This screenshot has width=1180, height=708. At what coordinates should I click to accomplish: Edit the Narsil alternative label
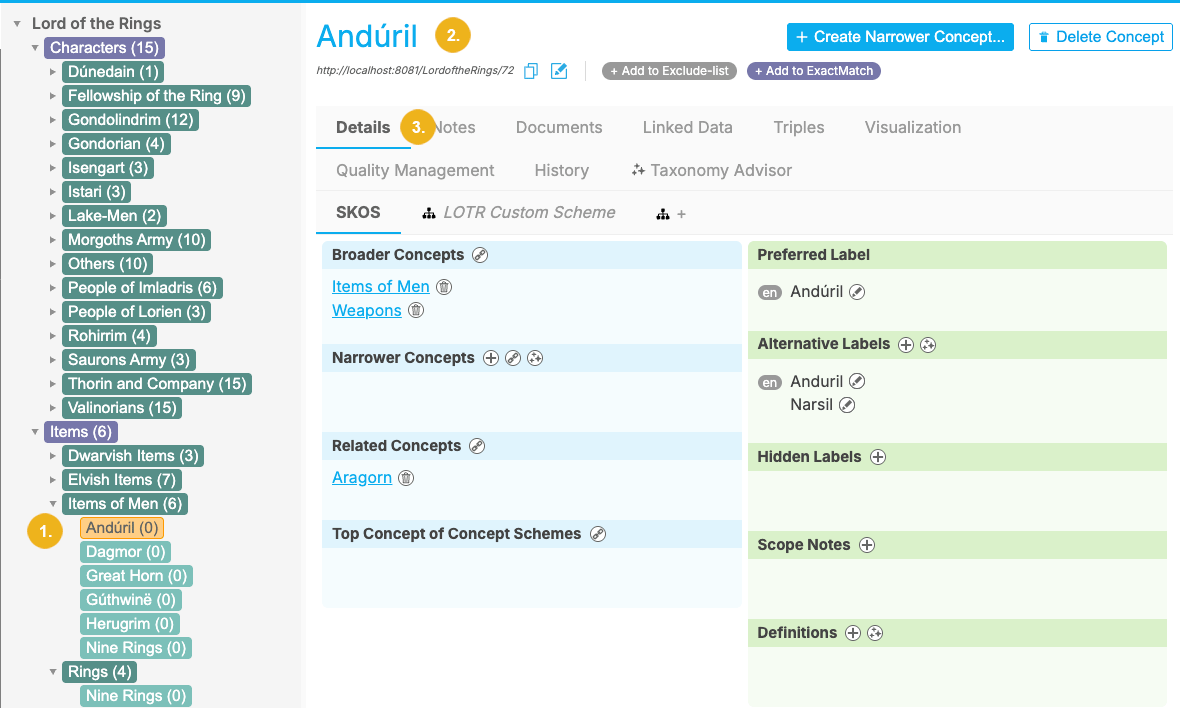pos(847,405)
